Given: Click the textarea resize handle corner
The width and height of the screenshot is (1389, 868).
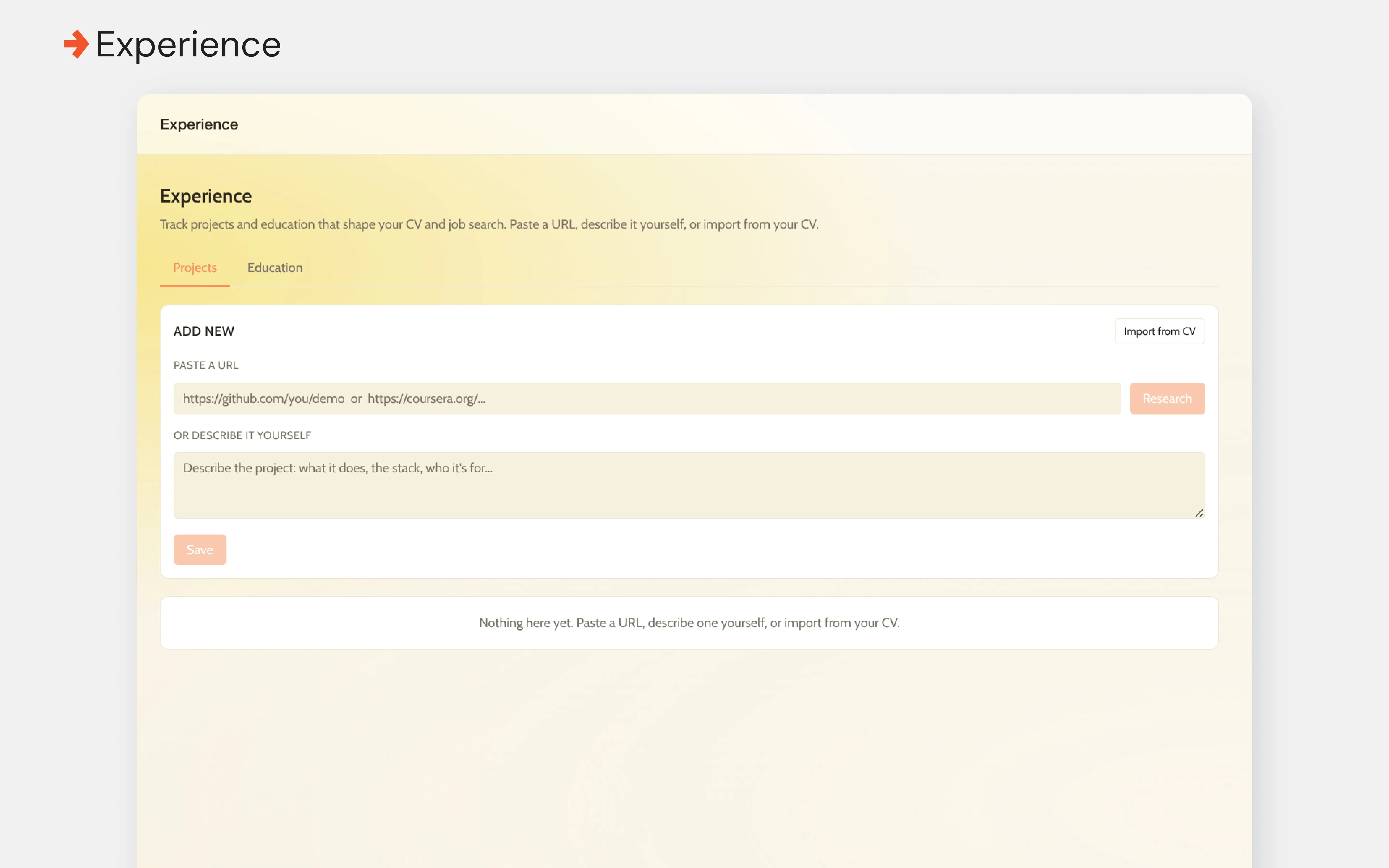Looking at the screenshot, I should (1199, 513).
